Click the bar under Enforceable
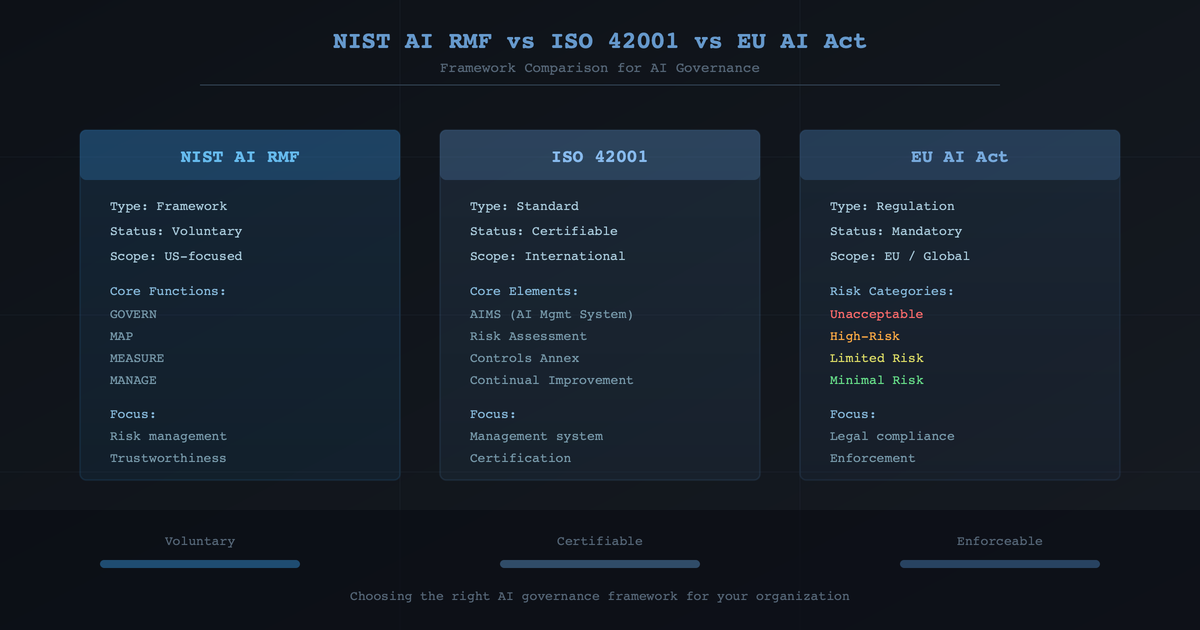 [x=1000, y=564]
